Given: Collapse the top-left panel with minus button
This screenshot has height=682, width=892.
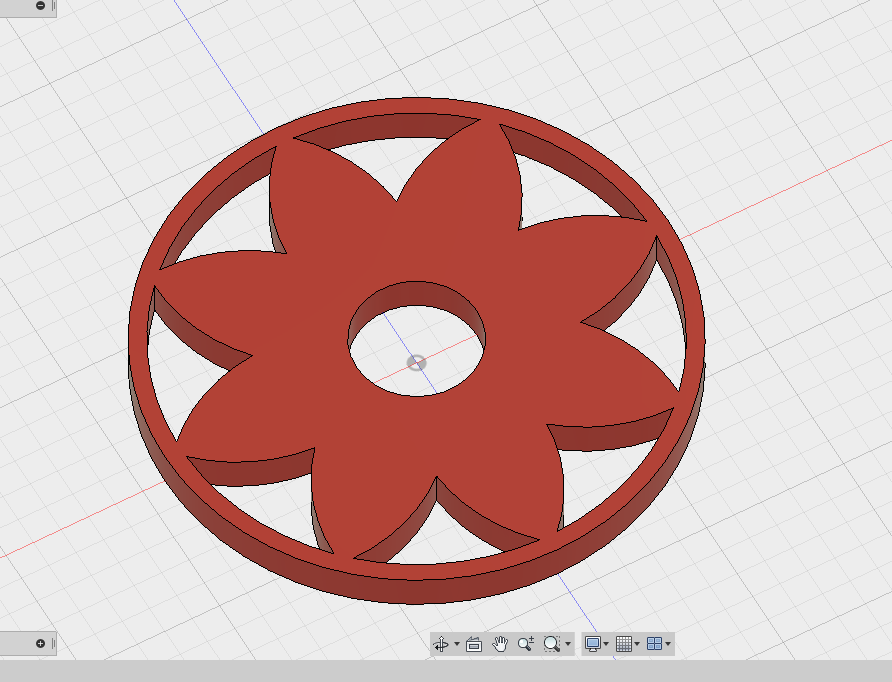Looking at the screenshot, I should pyautogui.click(x=40, y=7).
